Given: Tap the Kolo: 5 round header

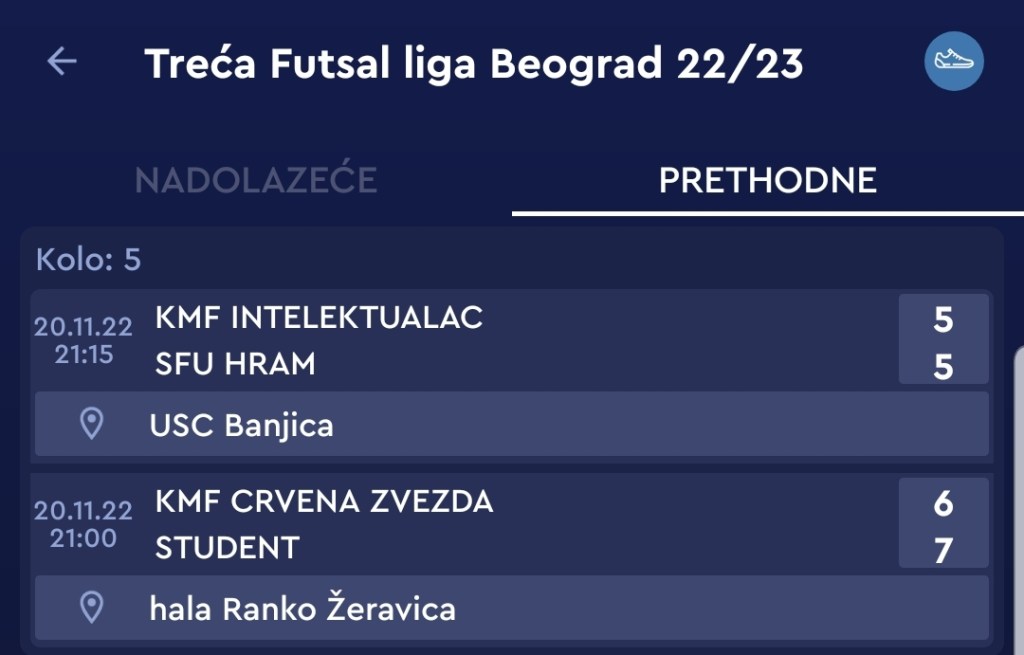Looking at the screenshot, I should coord(88,260).
